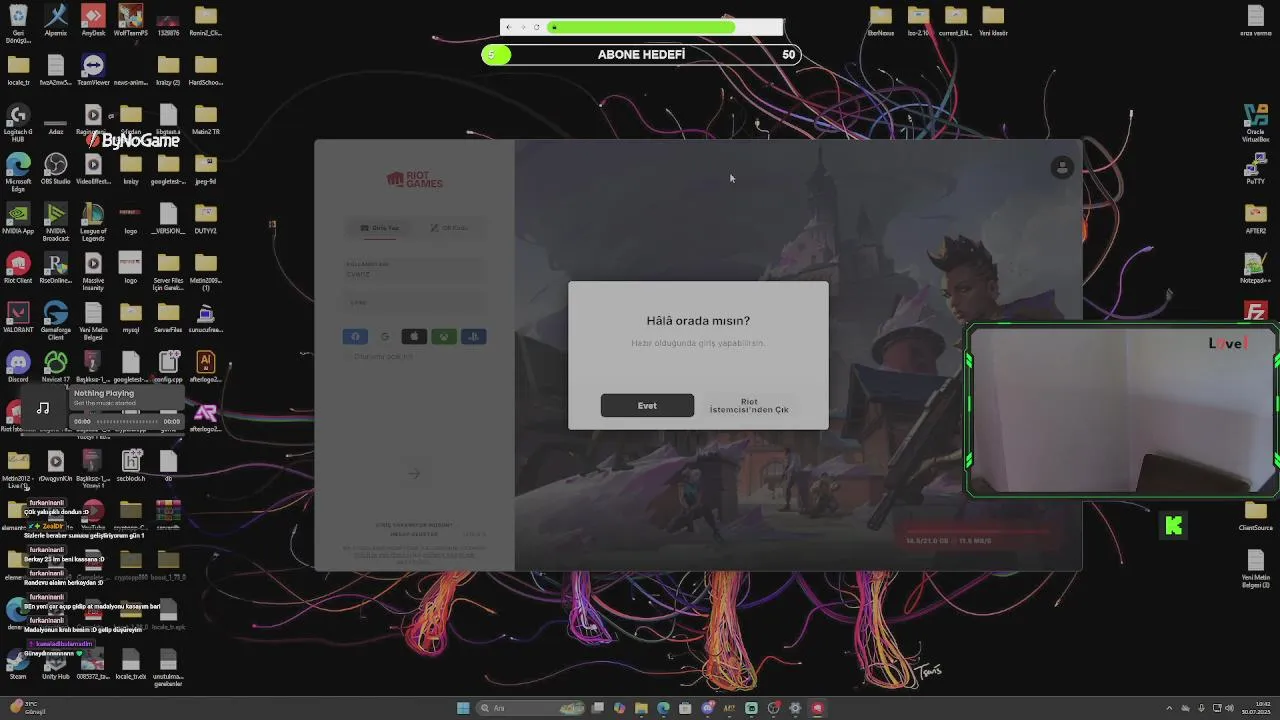Confirm with the Evet button

point(647,405)
